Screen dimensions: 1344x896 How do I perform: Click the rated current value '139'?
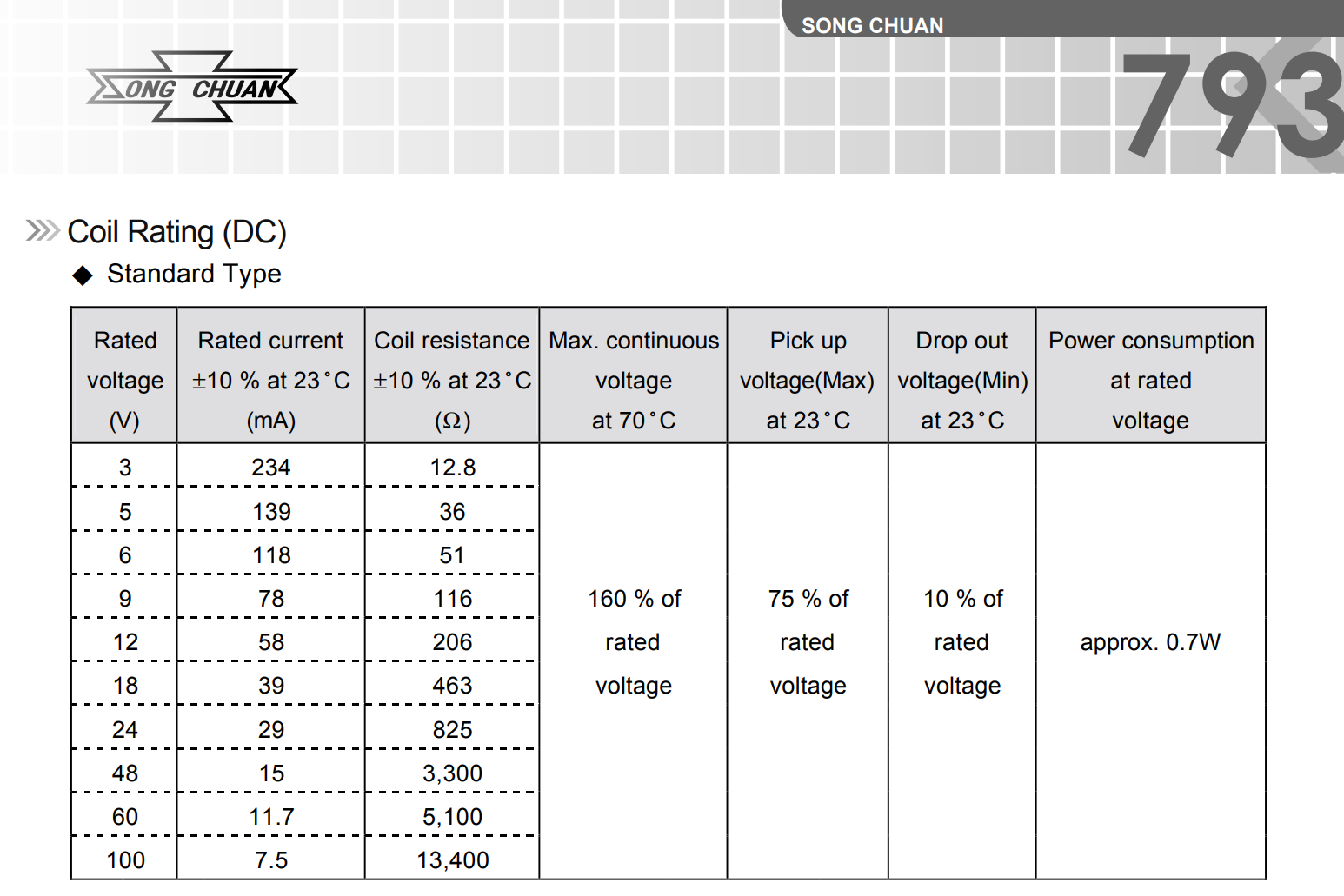(x=271, y=512)
